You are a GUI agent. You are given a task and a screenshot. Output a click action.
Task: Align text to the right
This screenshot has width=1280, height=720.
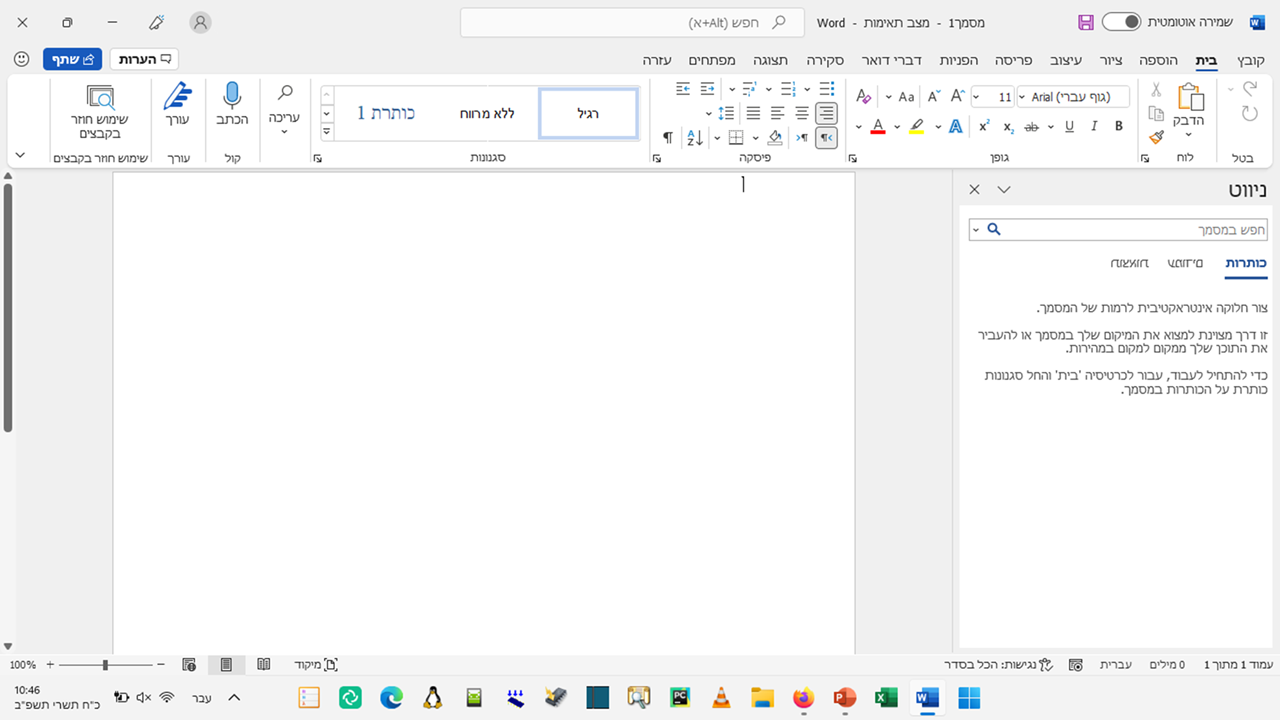(x=826, y=113)
